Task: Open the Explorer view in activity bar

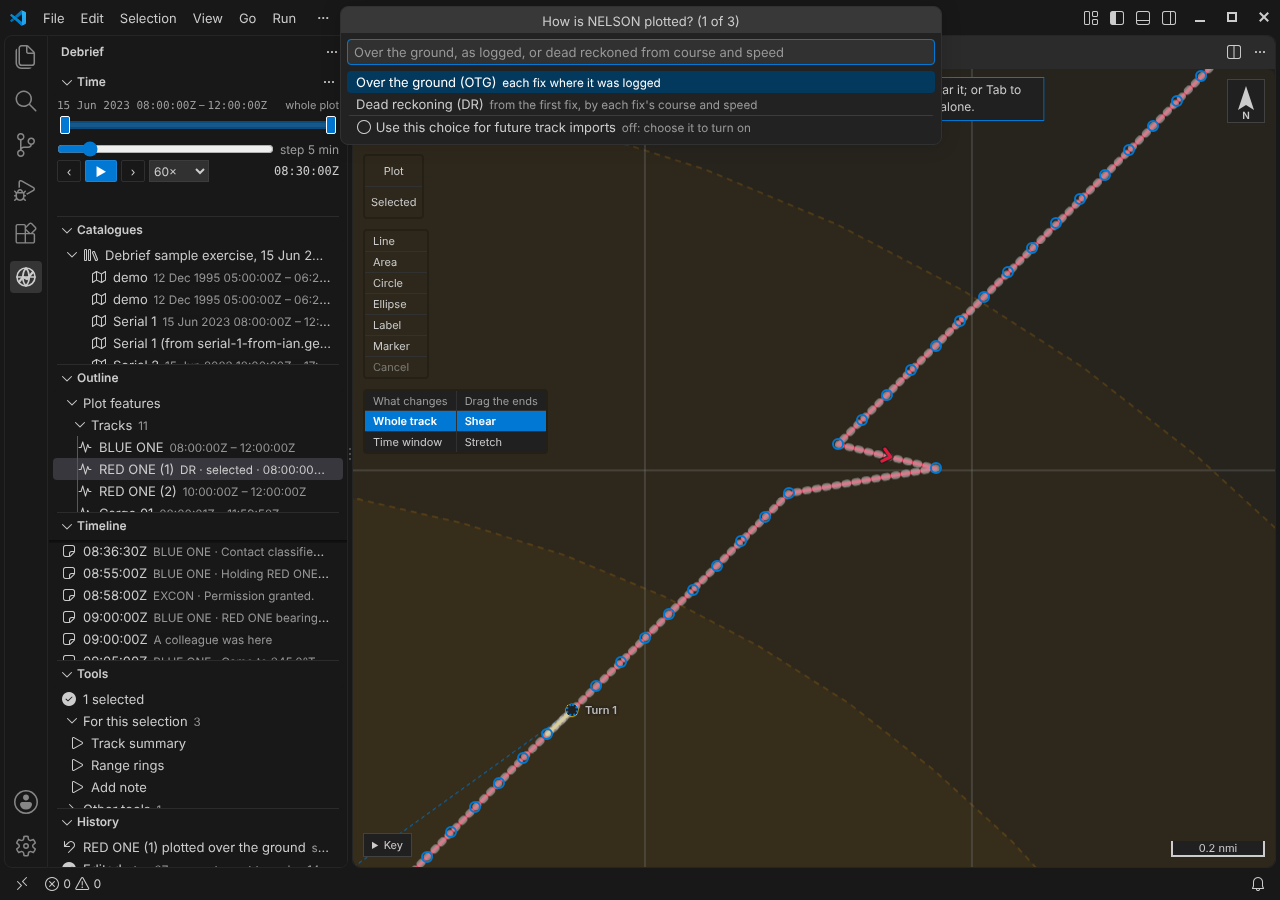Action: coord(26,57)
